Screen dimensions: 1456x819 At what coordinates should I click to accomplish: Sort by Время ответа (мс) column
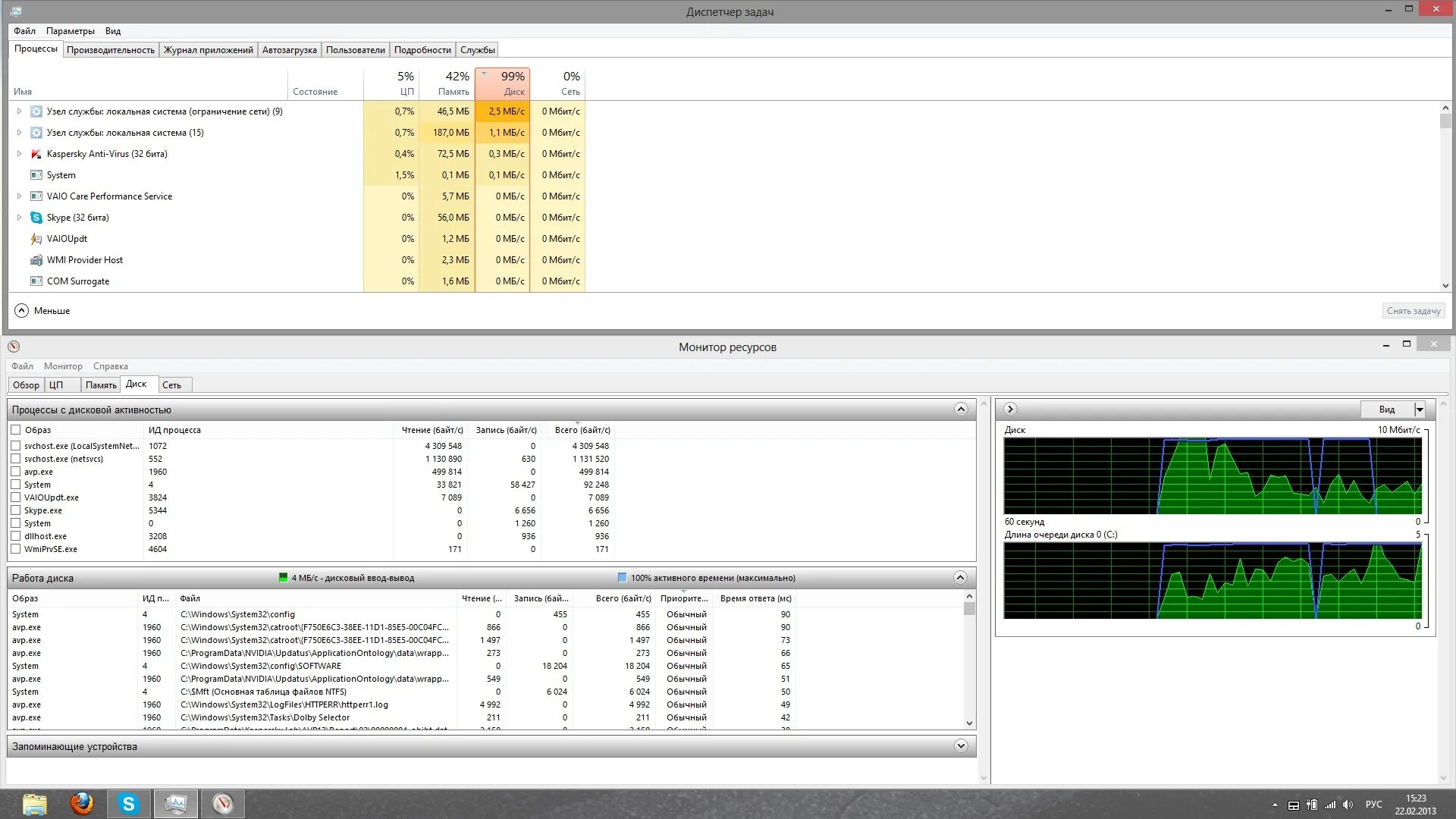click(755, 598)
